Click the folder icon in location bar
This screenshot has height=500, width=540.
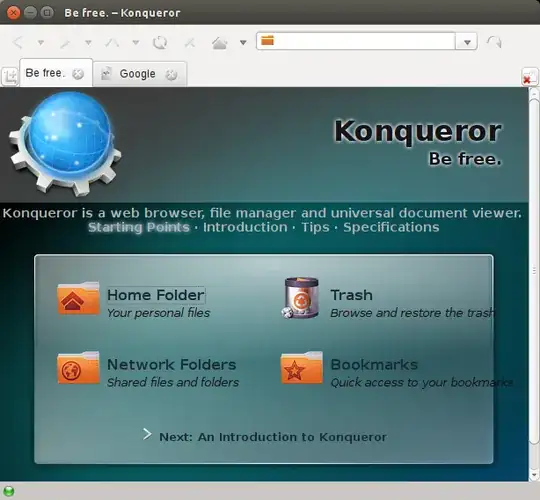point(267,41)
